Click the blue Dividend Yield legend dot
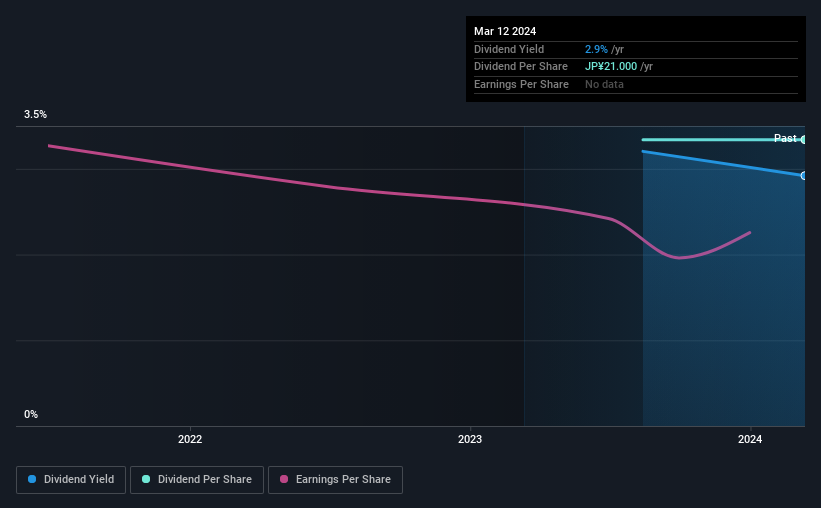 [33, 480]
